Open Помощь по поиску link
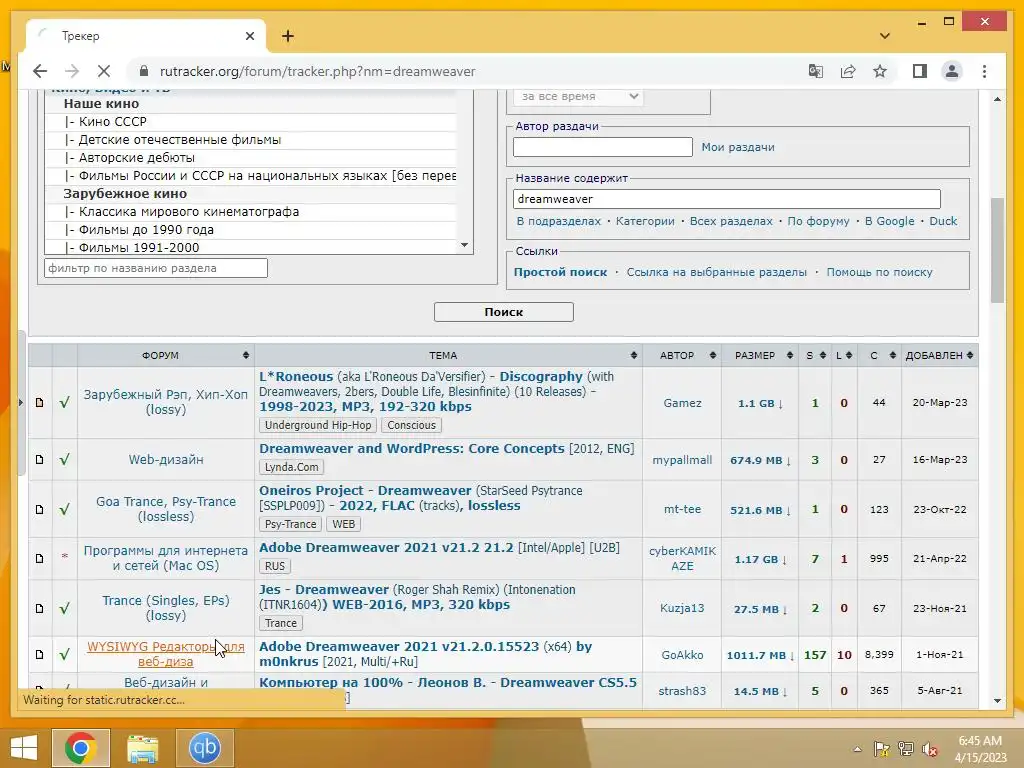Viewport: 1024px width, 768px height. pos(879,272)
